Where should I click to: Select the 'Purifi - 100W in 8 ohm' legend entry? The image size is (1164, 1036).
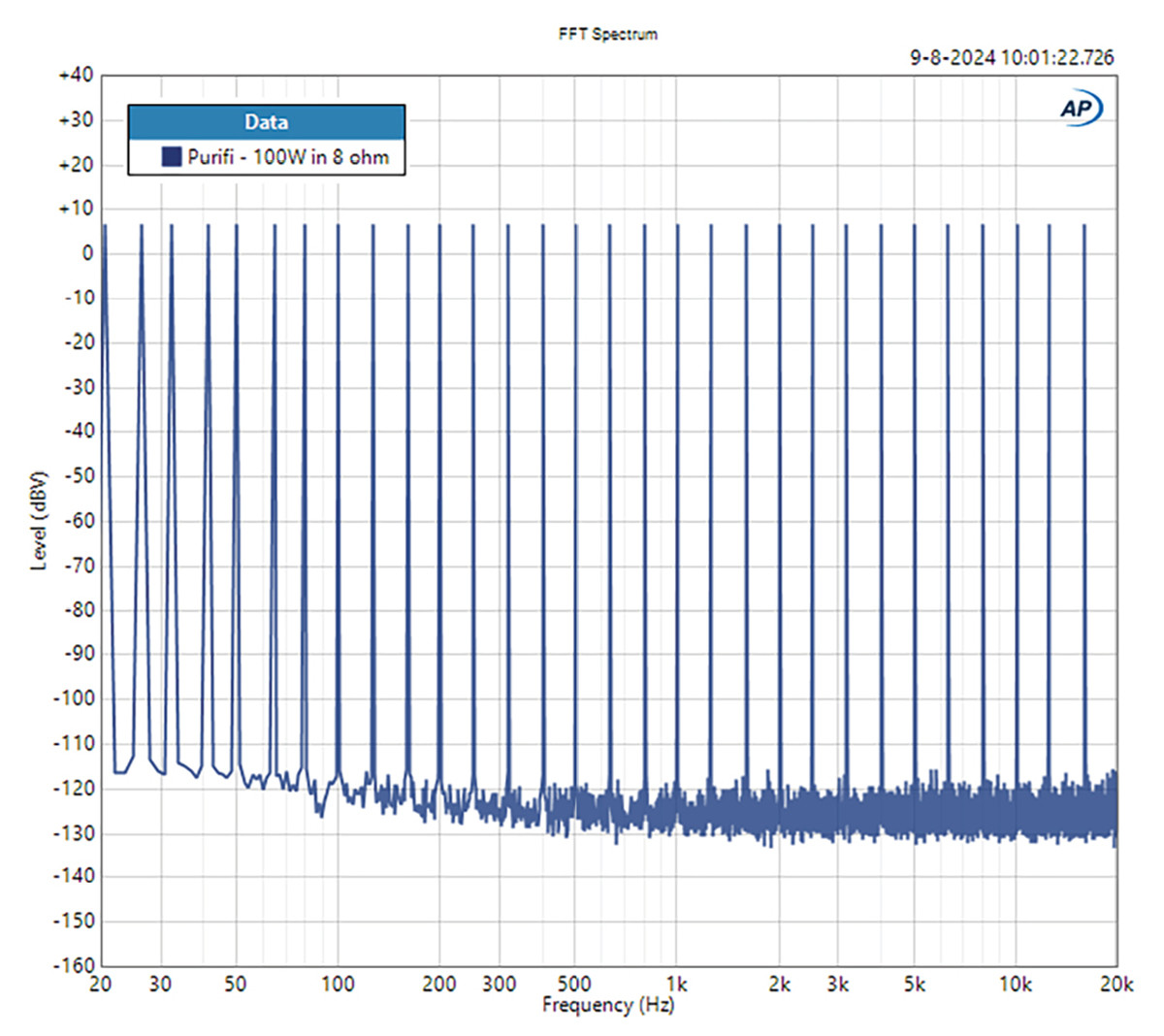(275, 156)
